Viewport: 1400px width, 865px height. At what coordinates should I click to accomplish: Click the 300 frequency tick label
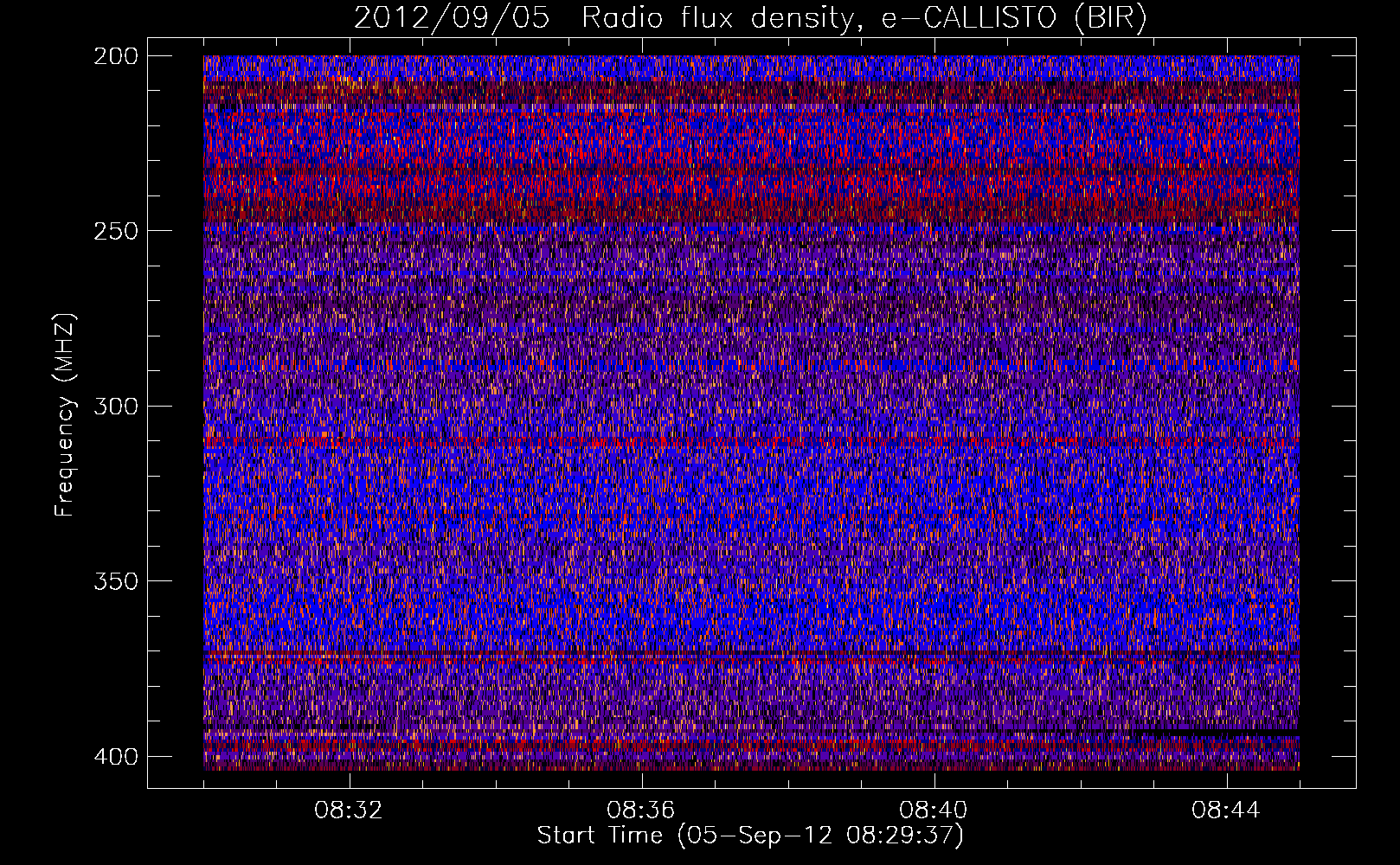115,406
